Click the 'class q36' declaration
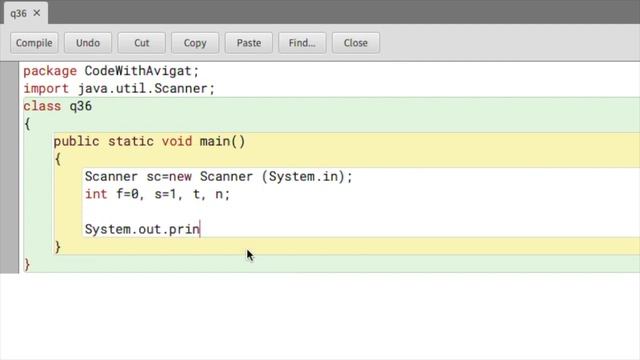The image size is (640, 360). [58, 106]
